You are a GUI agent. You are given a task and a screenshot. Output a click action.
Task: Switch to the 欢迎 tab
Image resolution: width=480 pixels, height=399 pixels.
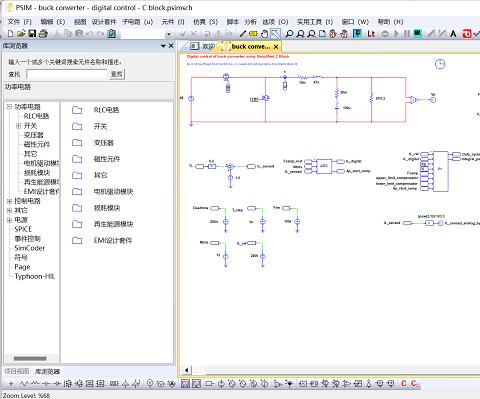(202, 46)
